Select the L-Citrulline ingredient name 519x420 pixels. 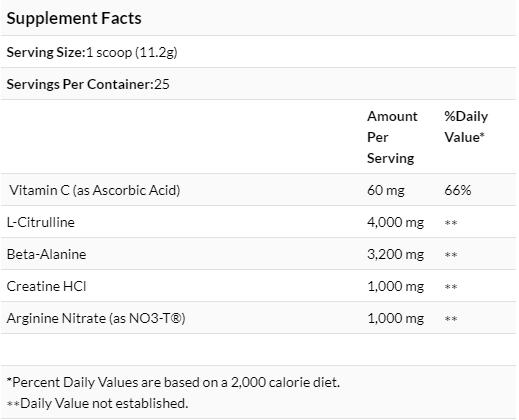(41, 222)
